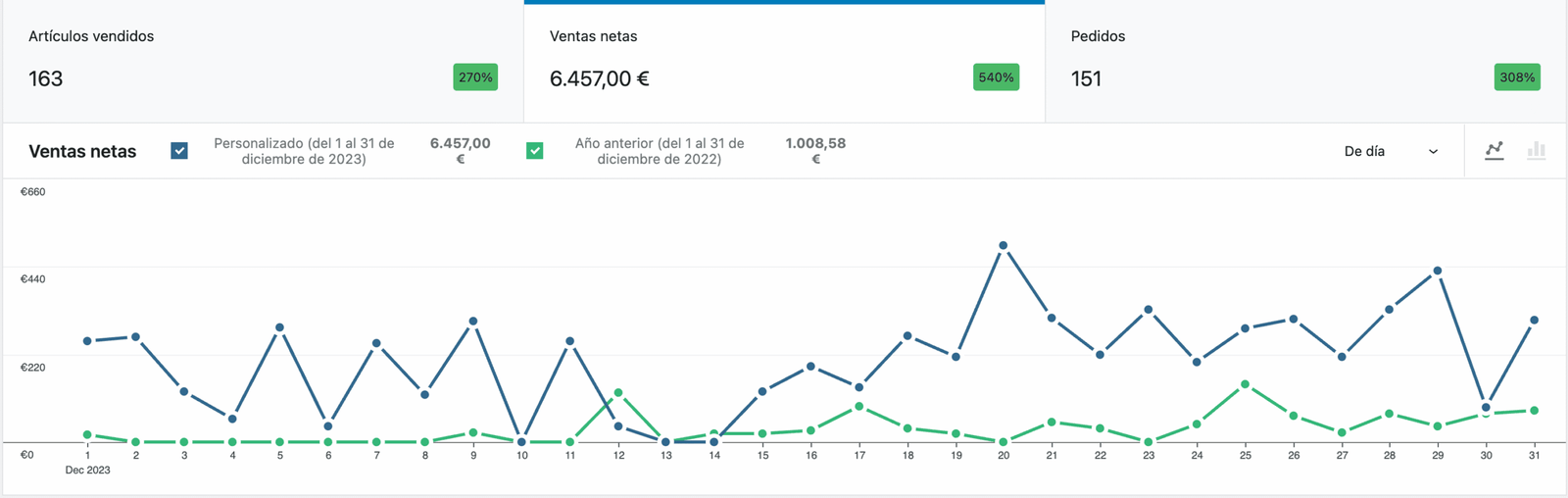
Task: Switch to line chart view icon
Action: coord(1494,151)
